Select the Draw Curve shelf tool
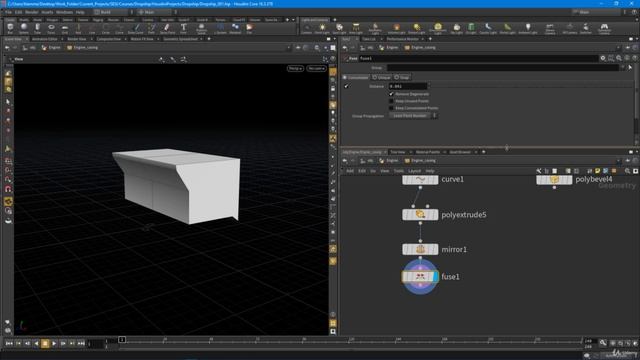This screenshot has width=640, height=360. point(136,28)
